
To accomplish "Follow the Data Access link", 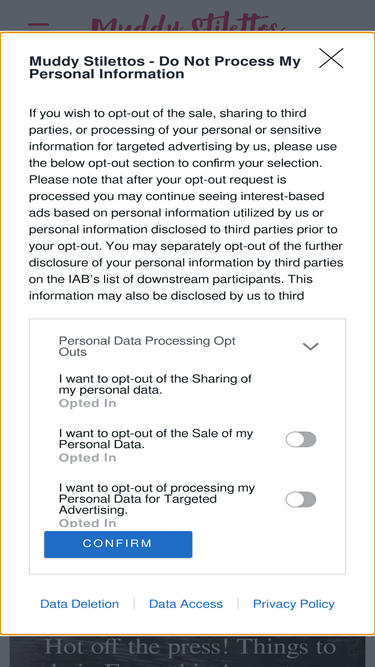I will coord(186,604).
